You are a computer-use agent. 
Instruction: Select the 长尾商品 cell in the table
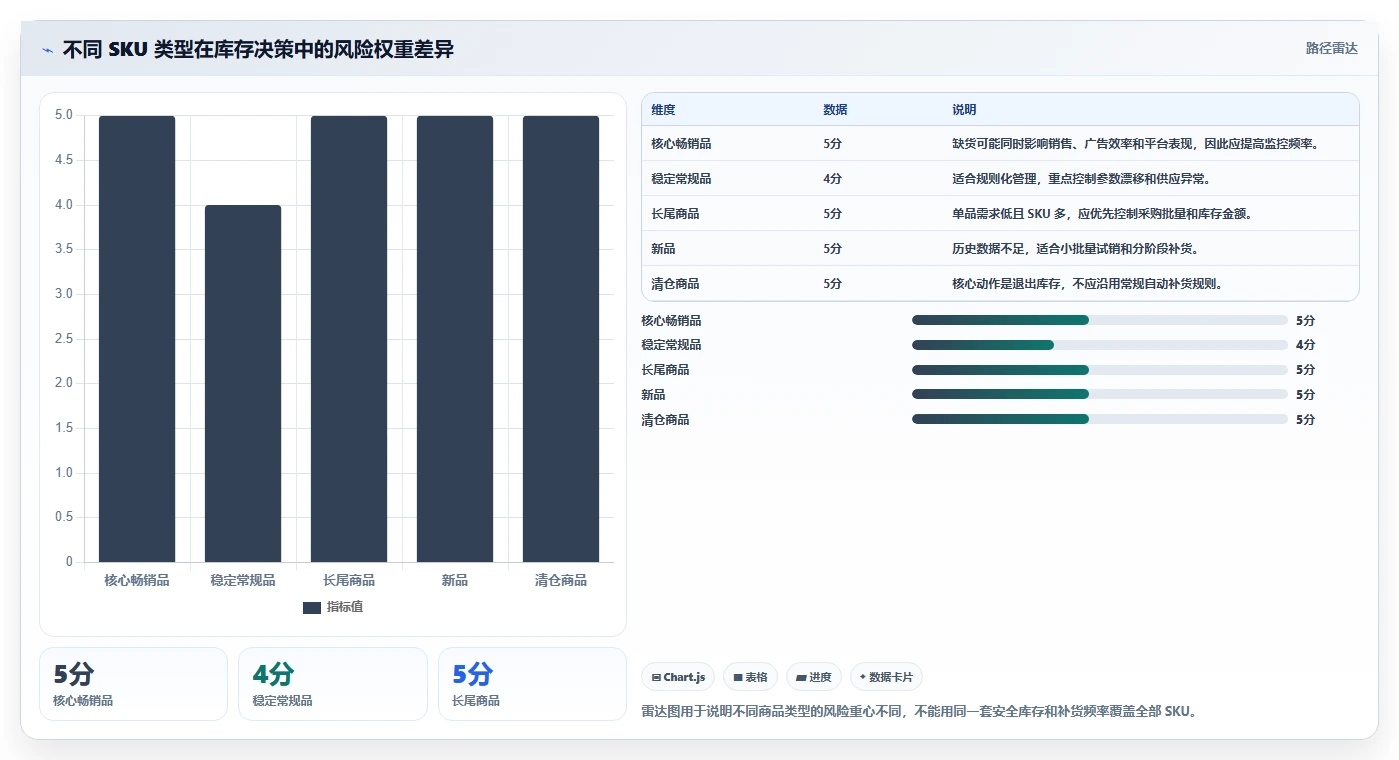pyautogui.click(x=675, y=214)
